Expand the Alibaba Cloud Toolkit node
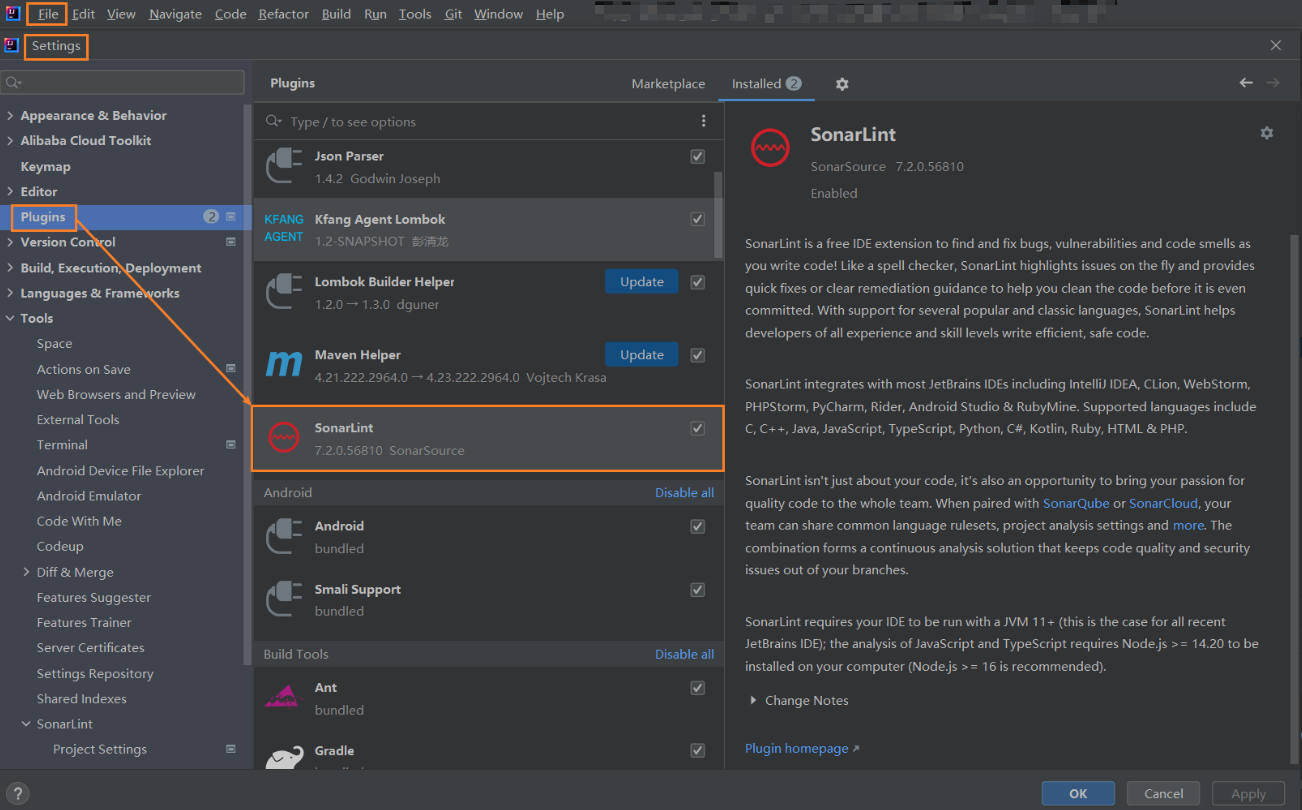Screen dimensions: 1302x810 pos(10,140)
